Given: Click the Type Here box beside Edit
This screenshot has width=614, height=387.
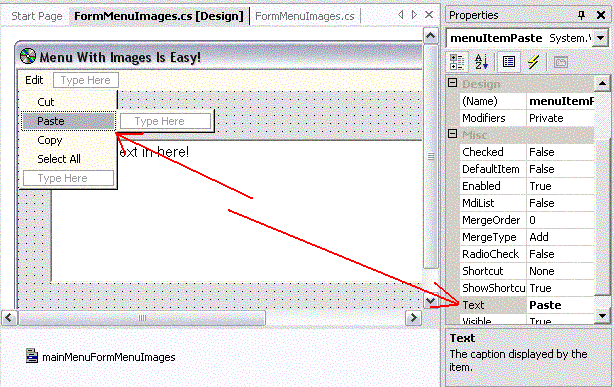Looking at the screenshot, I should [x=86, y=80].
